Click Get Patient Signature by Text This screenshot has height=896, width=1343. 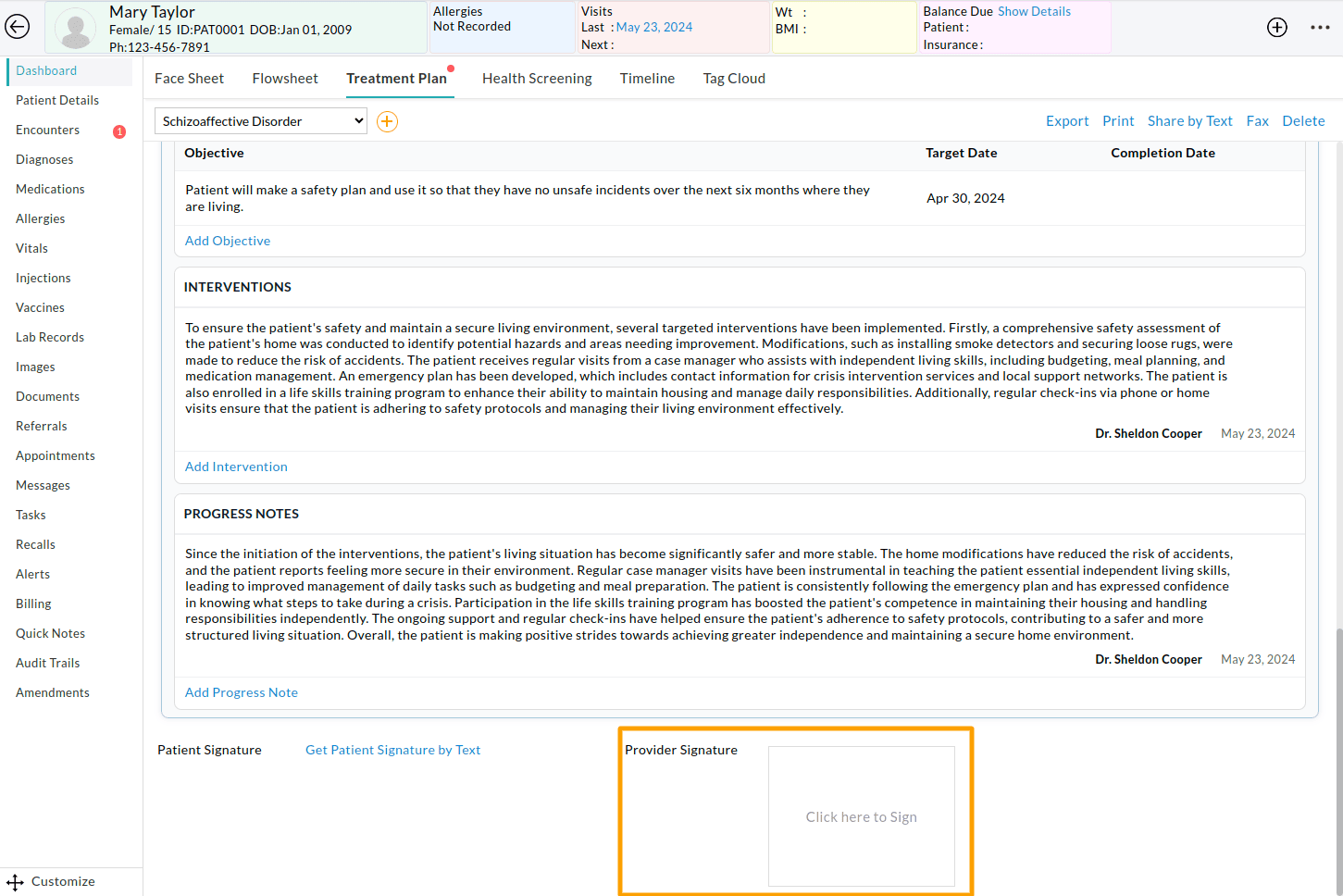coord(392,750)
